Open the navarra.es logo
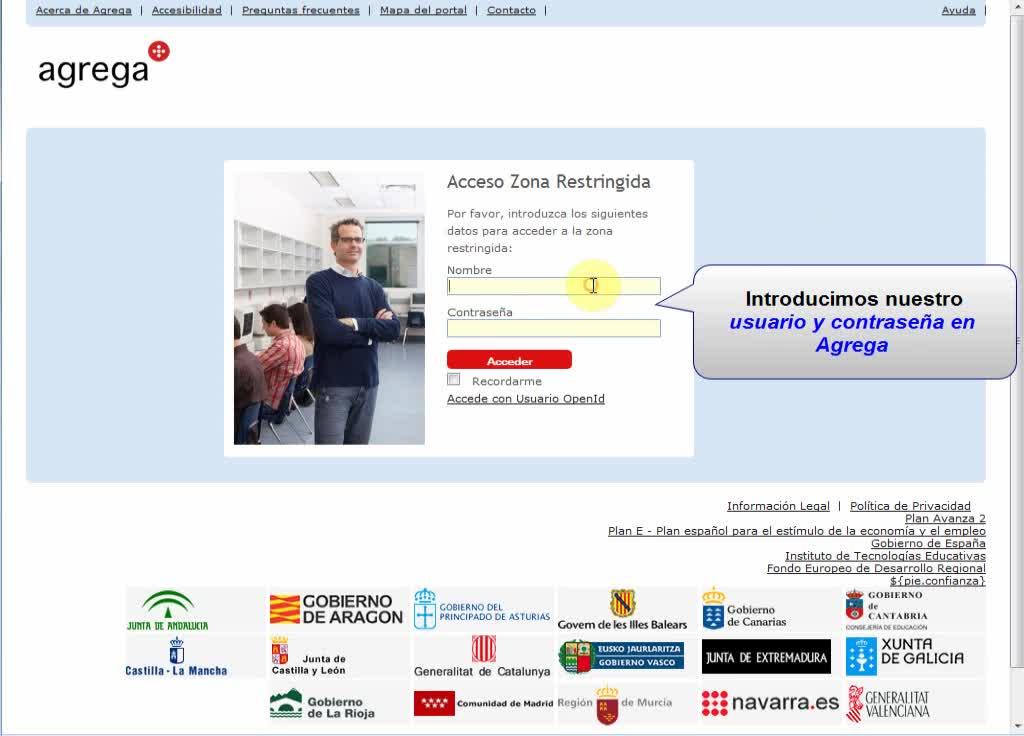The height and width of the screenshot is (736, 1024). click(770, 703)
